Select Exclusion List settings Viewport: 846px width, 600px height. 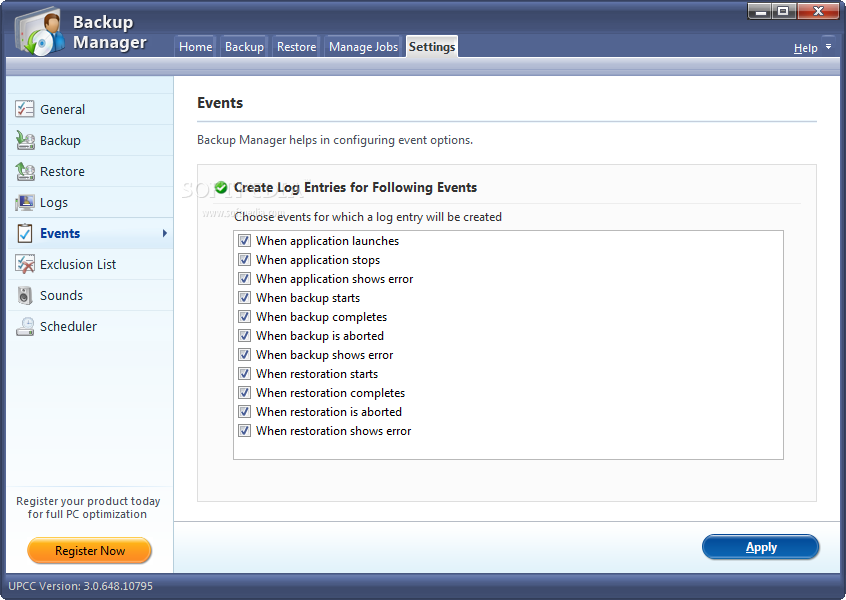(x=90, y=264)
